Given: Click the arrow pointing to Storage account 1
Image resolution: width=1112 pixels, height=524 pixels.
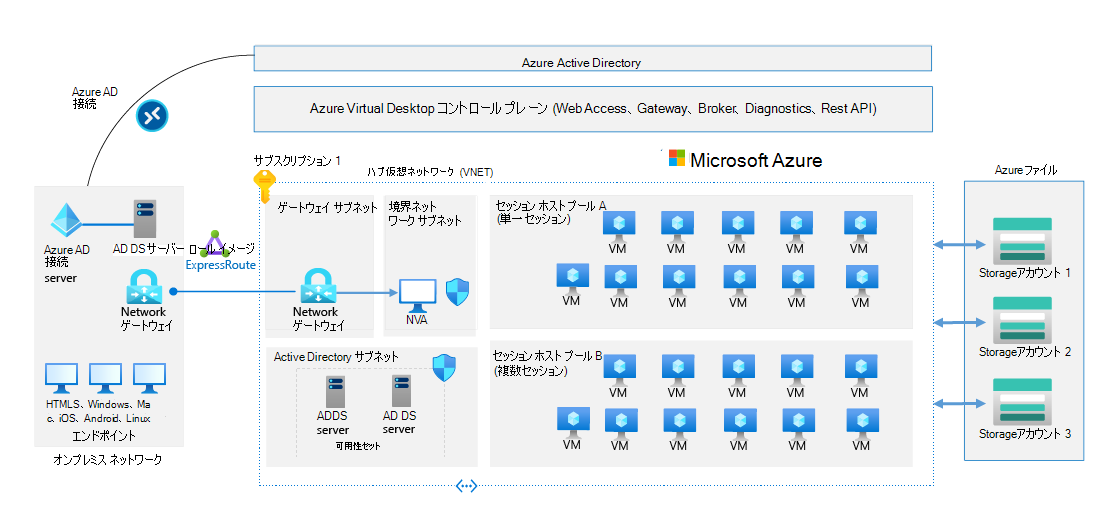Looking at the screenshot, I should 961,245.
